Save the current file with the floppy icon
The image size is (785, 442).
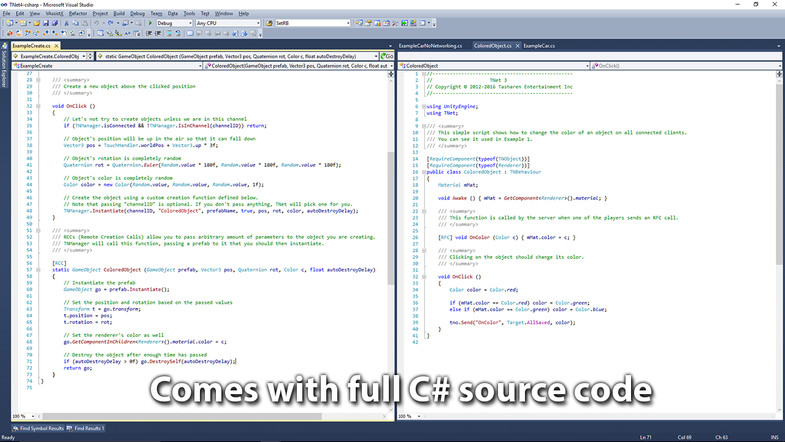[x=46, y=23]
